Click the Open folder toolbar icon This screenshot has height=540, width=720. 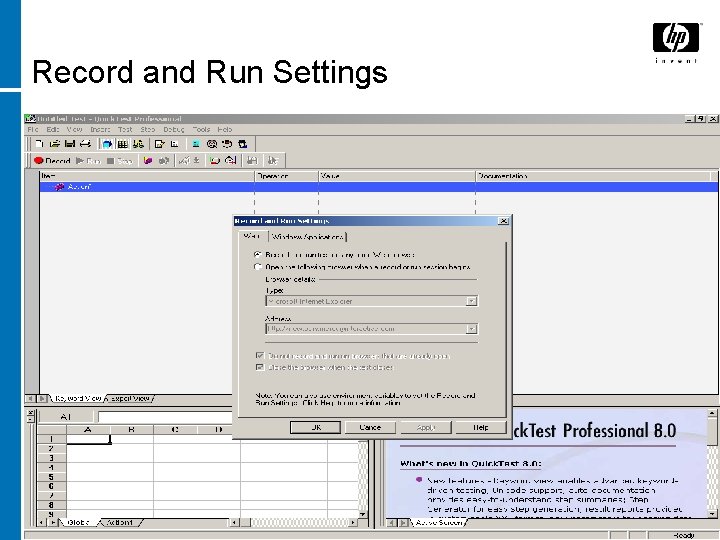point(55,144)
